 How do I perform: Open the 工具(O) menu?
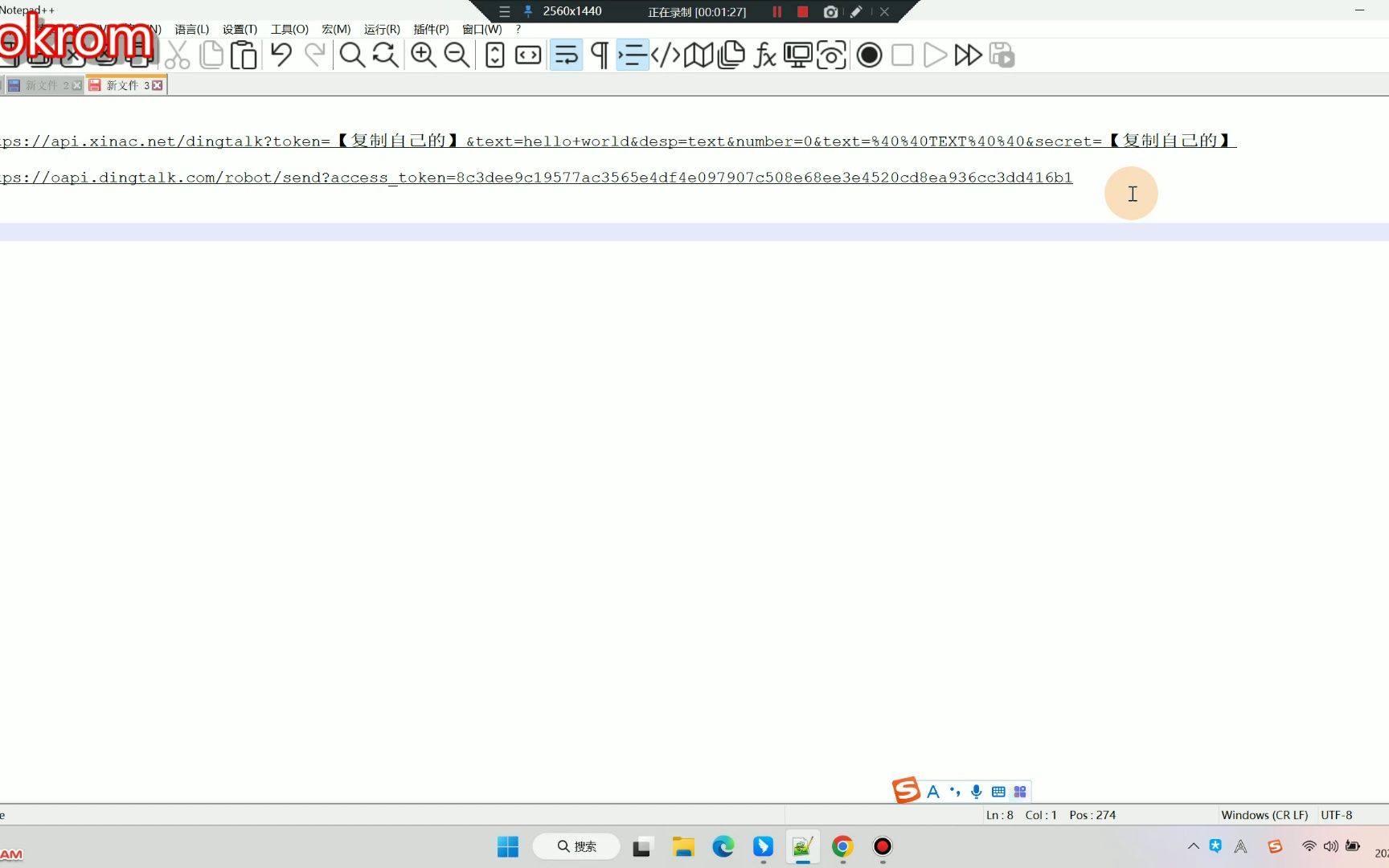click(289, 29)
